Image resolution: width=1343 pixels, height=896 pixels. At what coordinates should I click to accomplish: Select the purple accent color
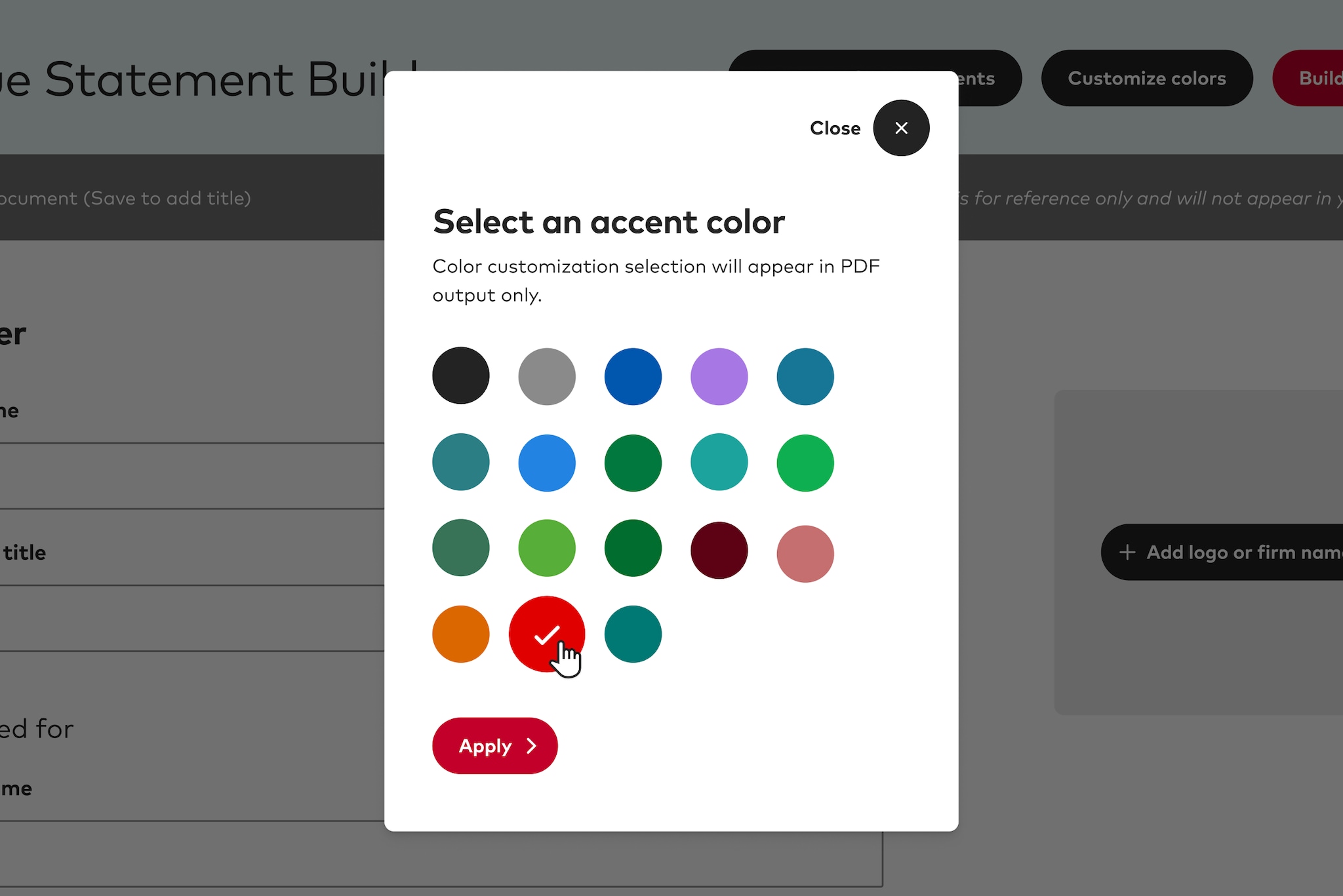click(x=719, y=376)
